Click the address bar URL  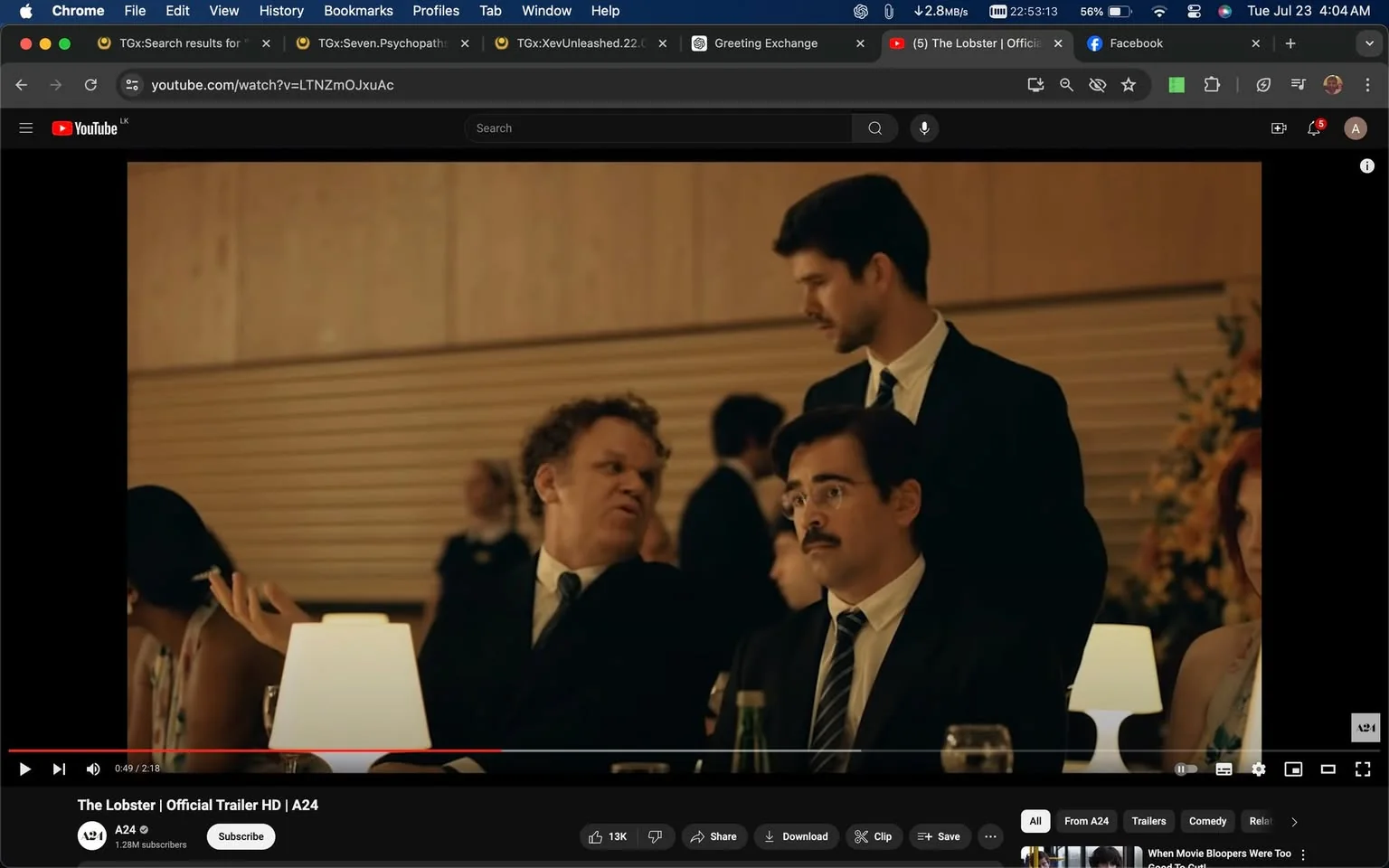coord(272,85)
